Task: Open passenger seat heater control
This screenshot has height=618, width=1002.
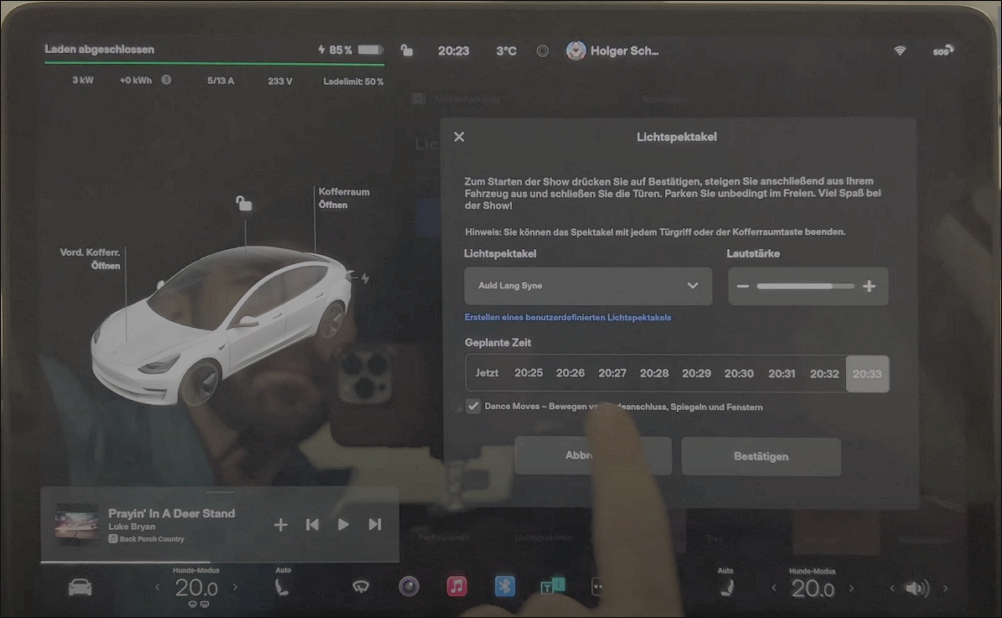Action: [x=726, y=587]
